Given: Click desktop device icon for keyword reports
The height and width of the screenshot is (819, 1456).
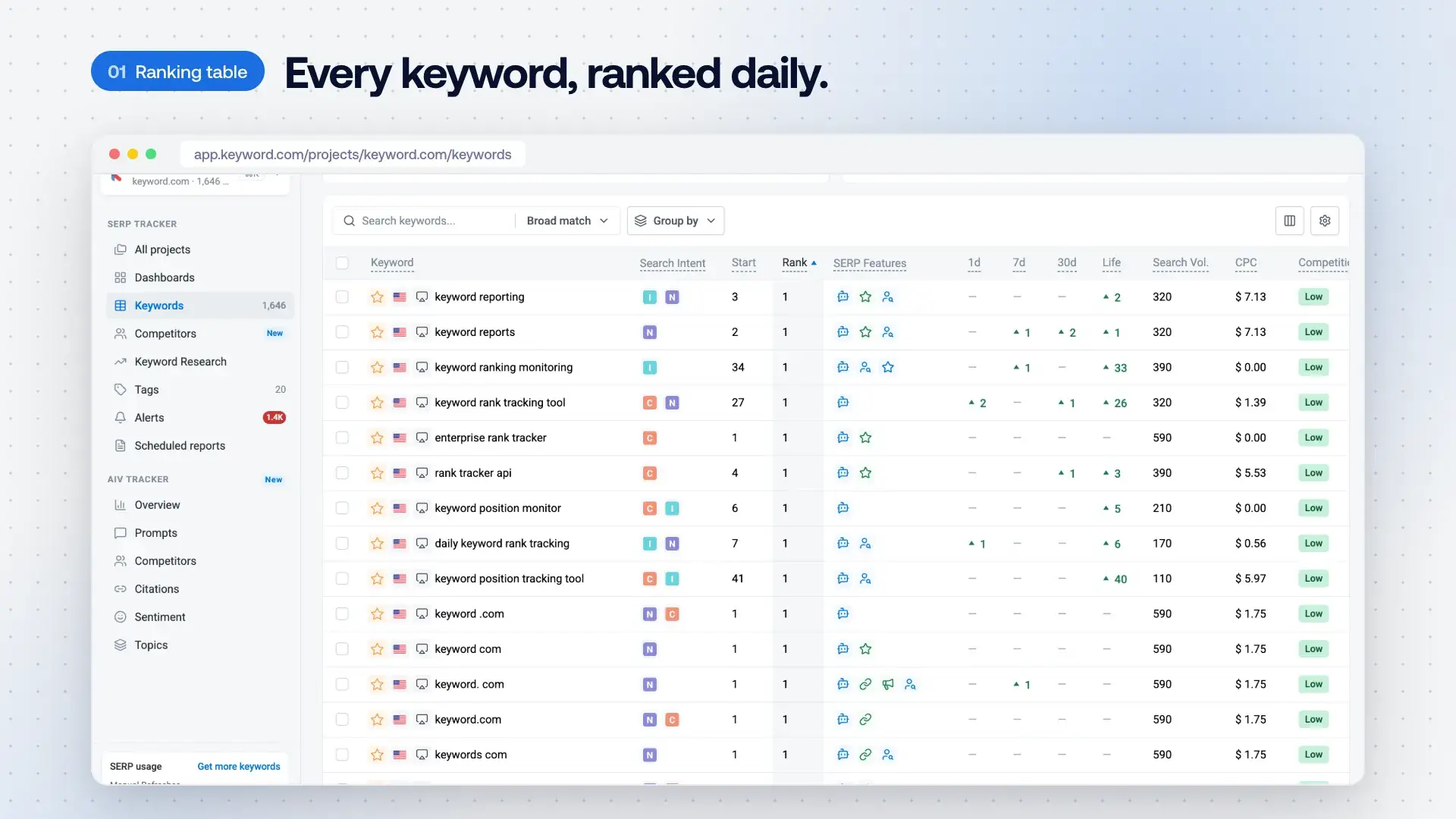Looking at the screenshot, I should (422, 332).
